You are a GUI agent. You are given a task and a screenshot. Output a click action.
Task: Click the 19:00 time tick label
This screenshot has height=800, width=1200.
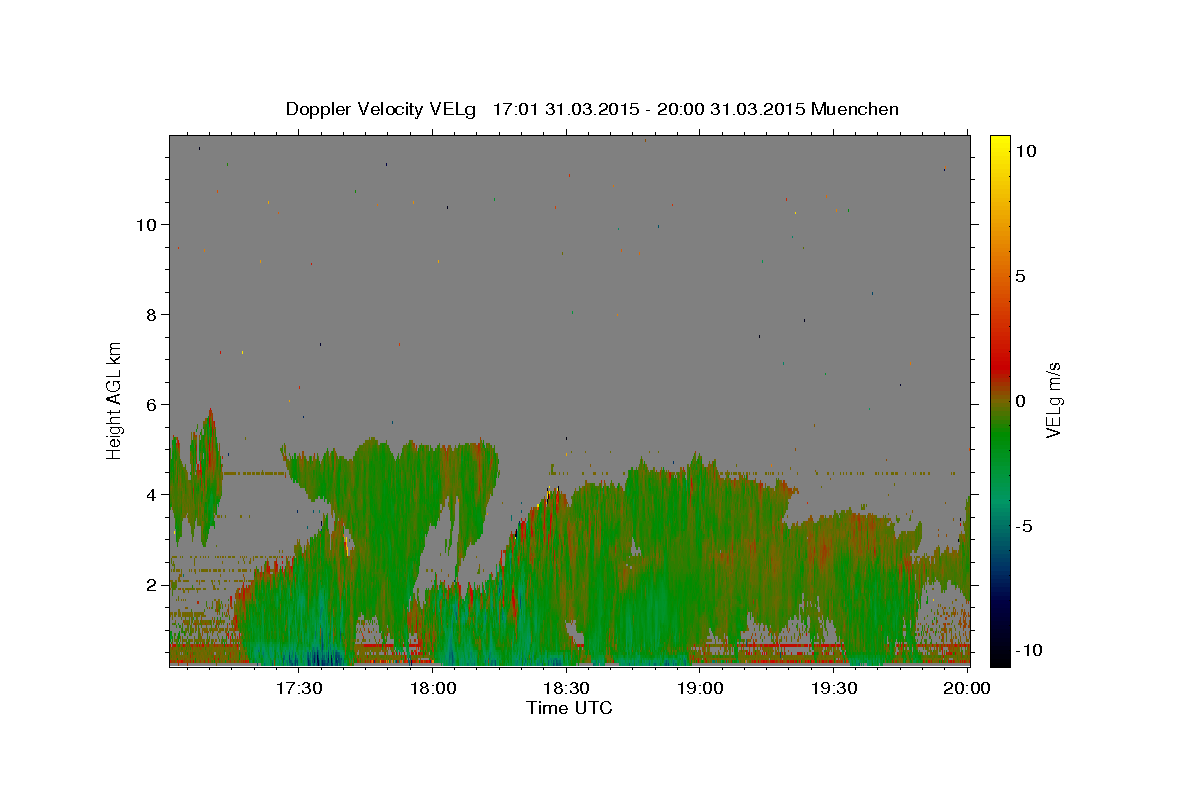click(700, 688)
